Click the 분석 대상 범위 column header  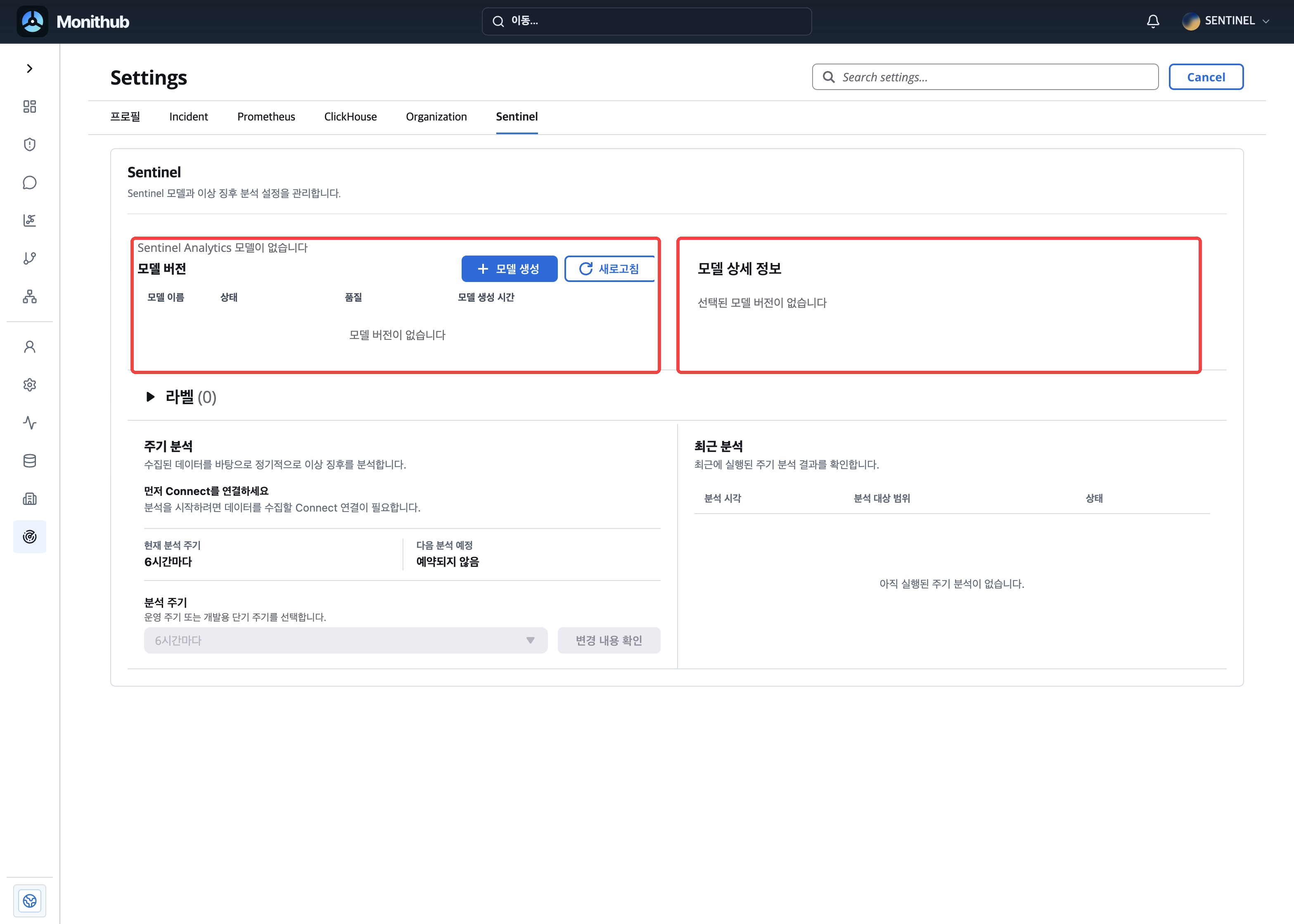pyautogui.click(x=882, y=498)
